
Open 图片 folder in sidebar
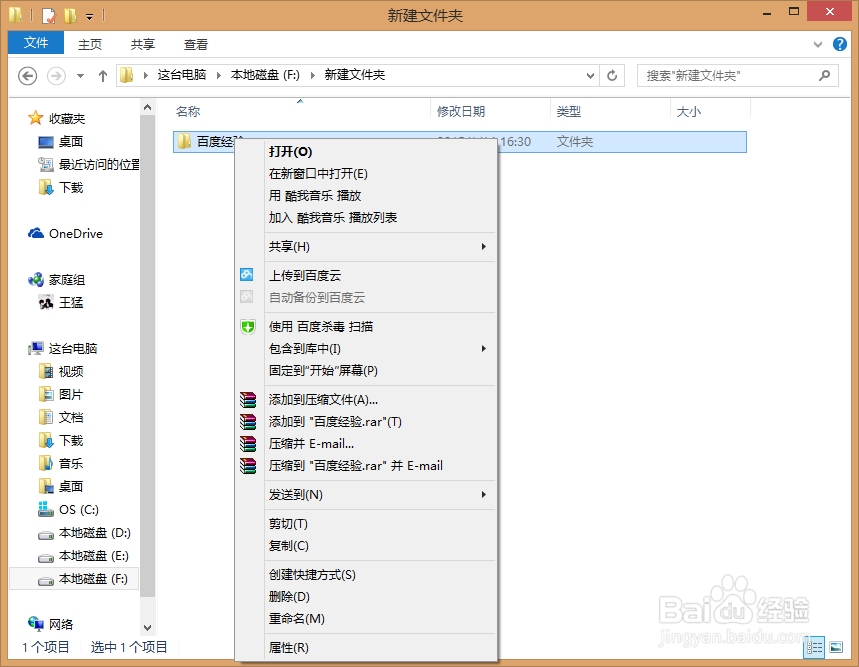pos(61,395)
